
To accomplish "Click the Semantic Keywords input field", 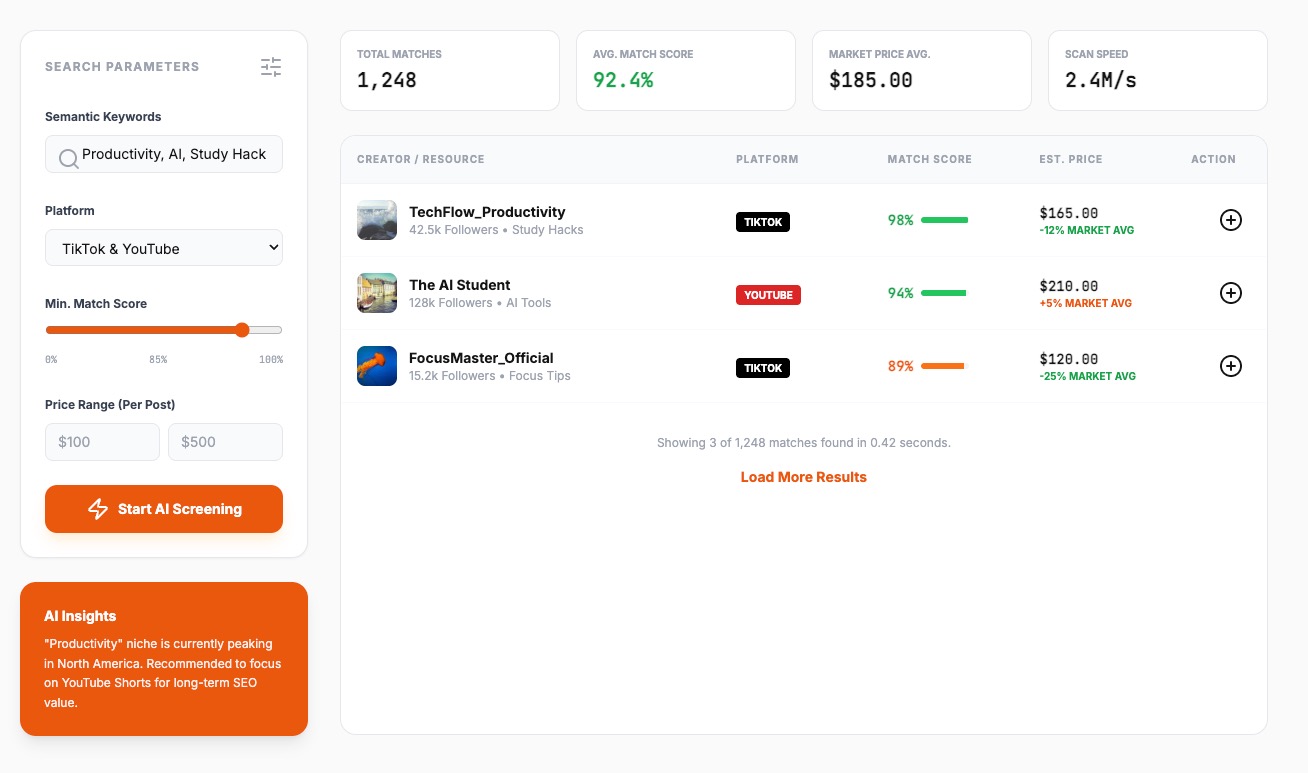I will click(x=175, y=155).
